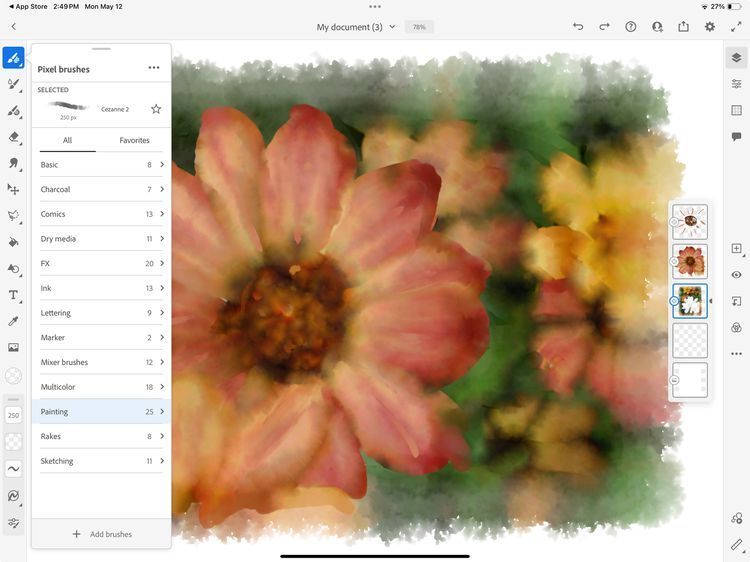This screenshot has height=562, width=750.
Task: Pick the Eyedropper tool
Action: tap(14, 321)
